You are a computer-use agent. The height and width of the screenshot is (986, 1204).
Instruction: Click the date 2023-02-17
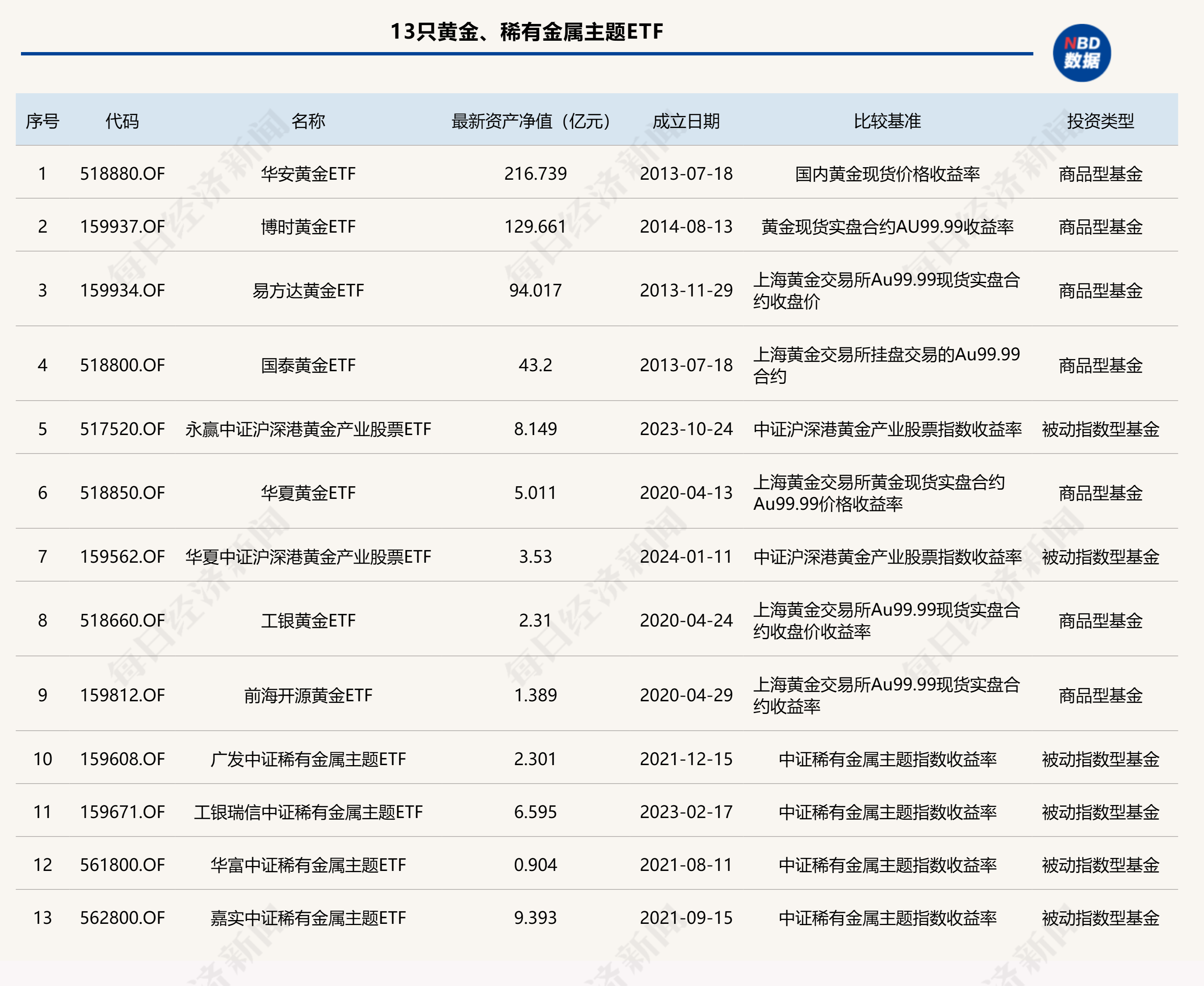point(686,812)
